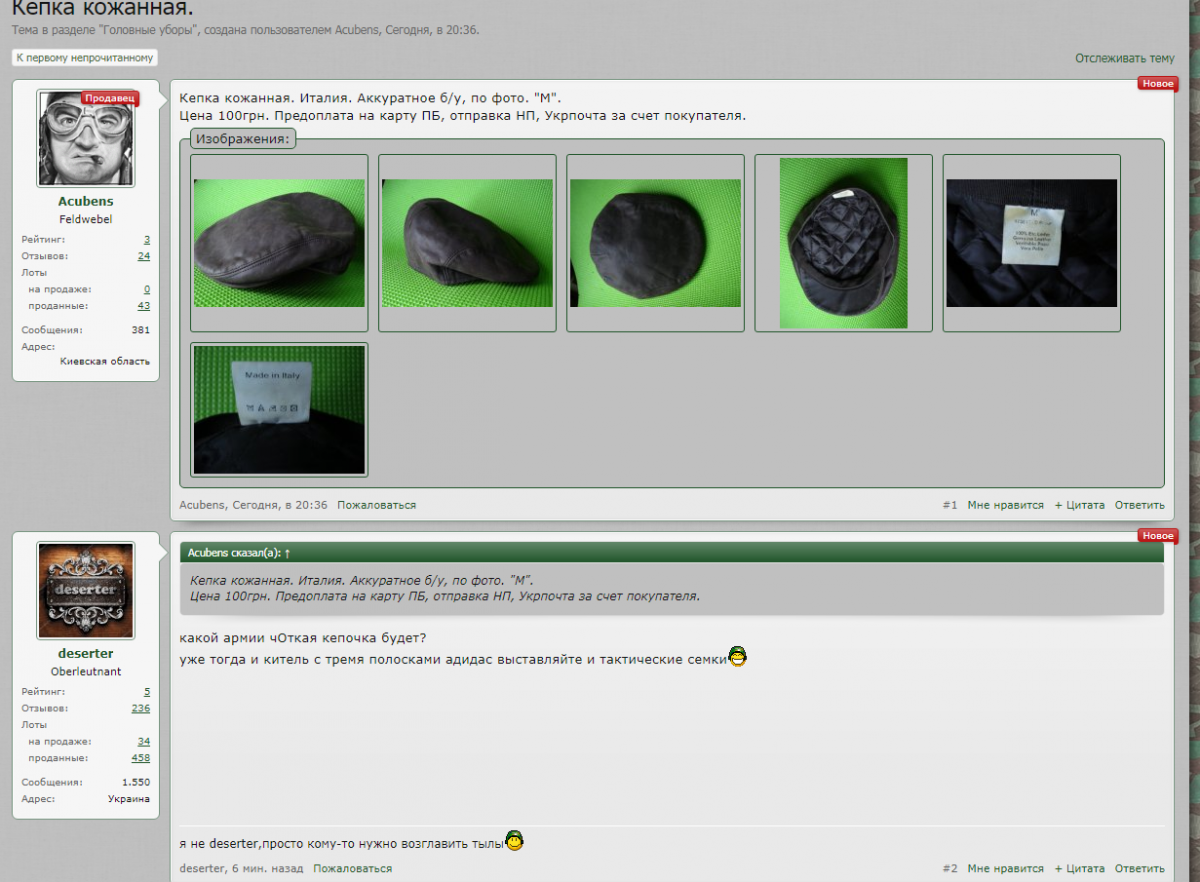The width and height of the screenshot is (1200, 882).
Task: Open third cap photo, top view
Action: point(655,243)
